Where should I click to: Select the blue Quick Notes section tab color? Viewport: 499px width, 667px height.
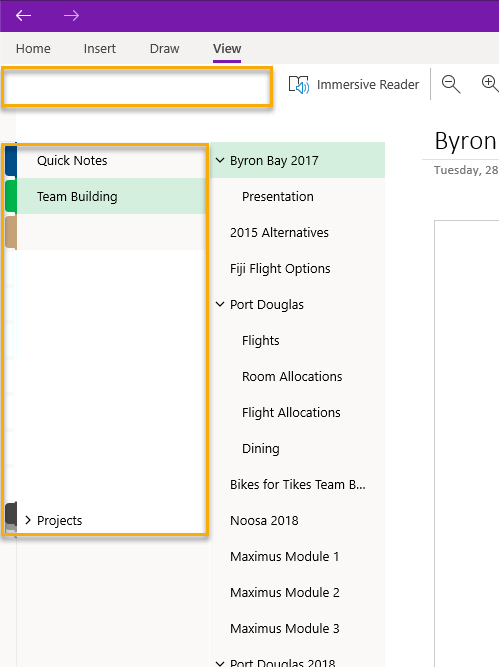point(11,160)
